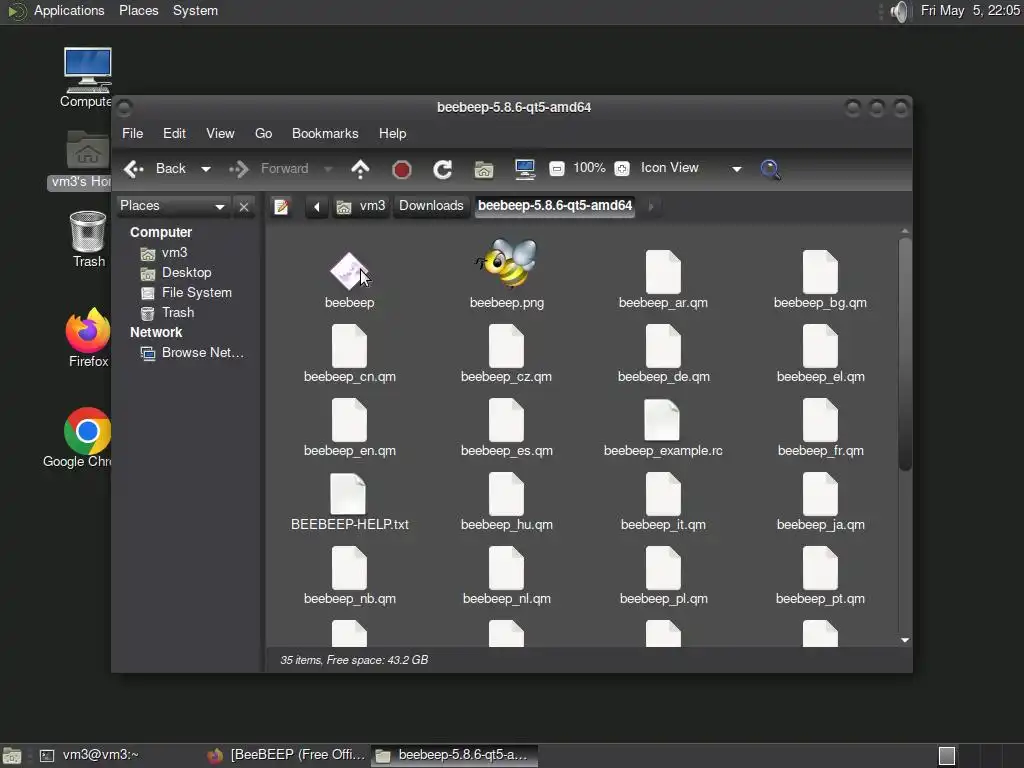Open the Icon View mode dropdown
Viewport: 1024px width, 768px height.
pos(691,168)
